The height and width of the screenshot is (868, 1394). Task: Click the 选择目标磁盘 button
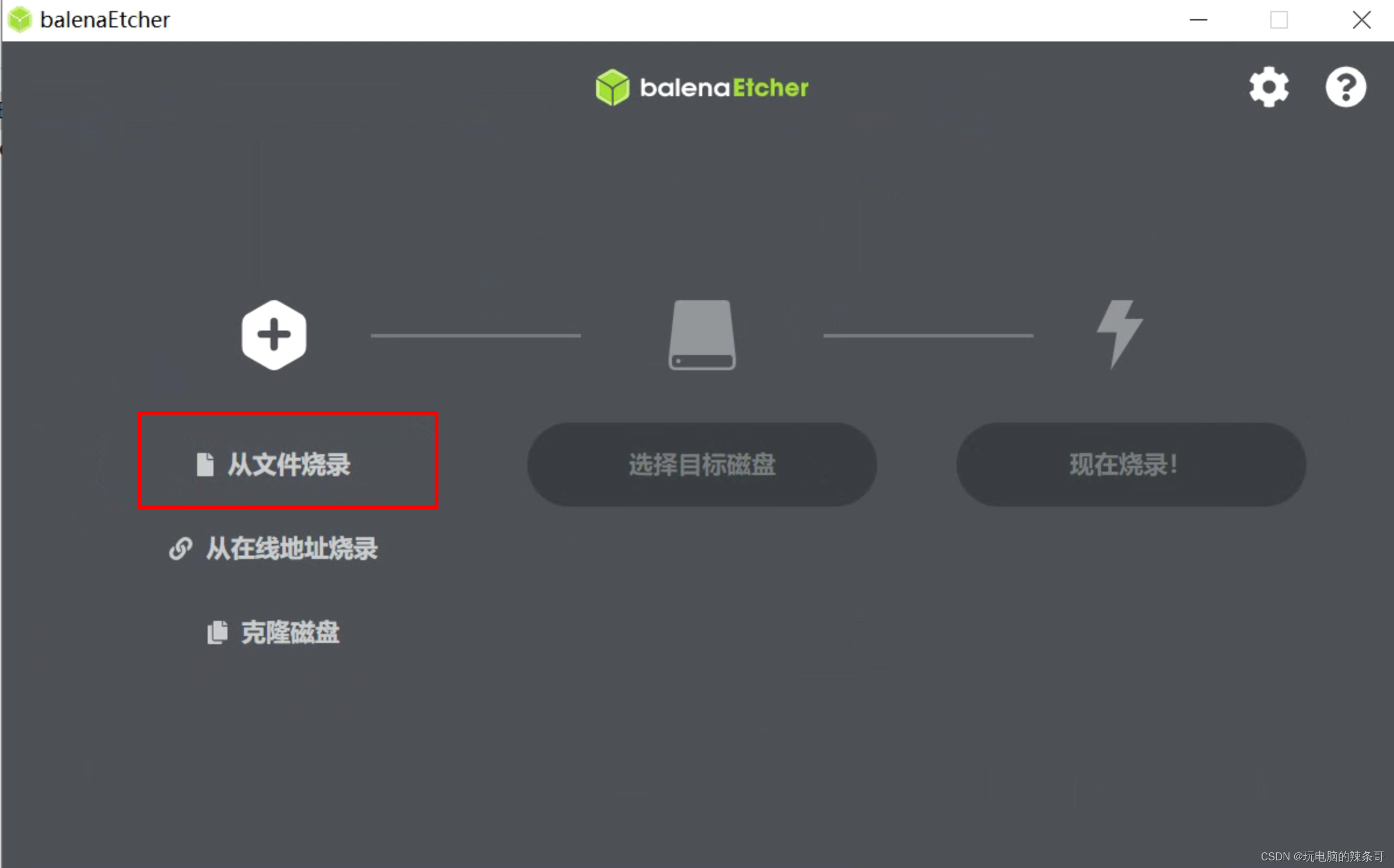pos(702,465)
